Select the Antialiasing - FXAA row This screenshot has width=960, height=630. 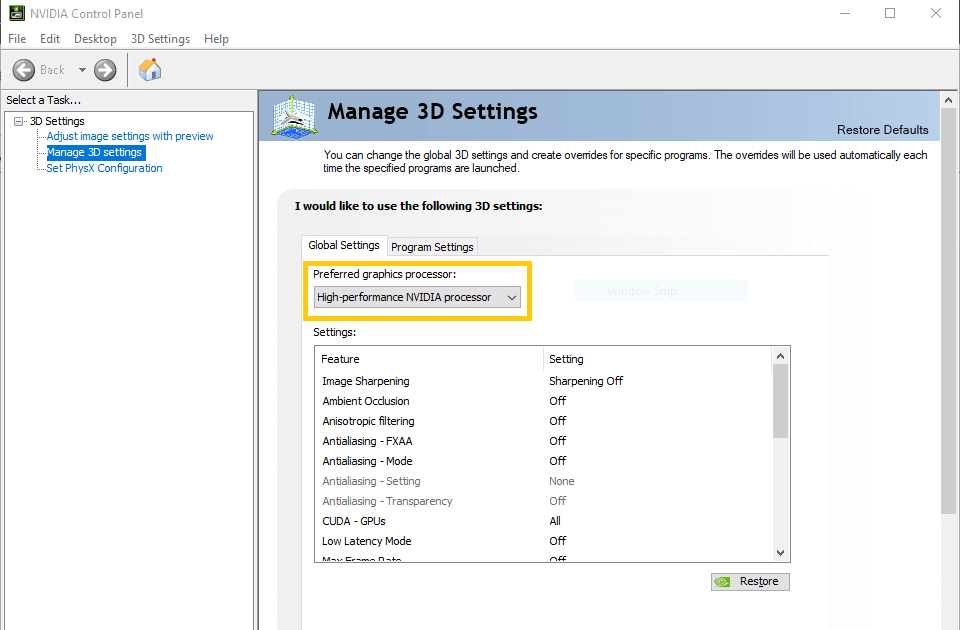(543, 441)
